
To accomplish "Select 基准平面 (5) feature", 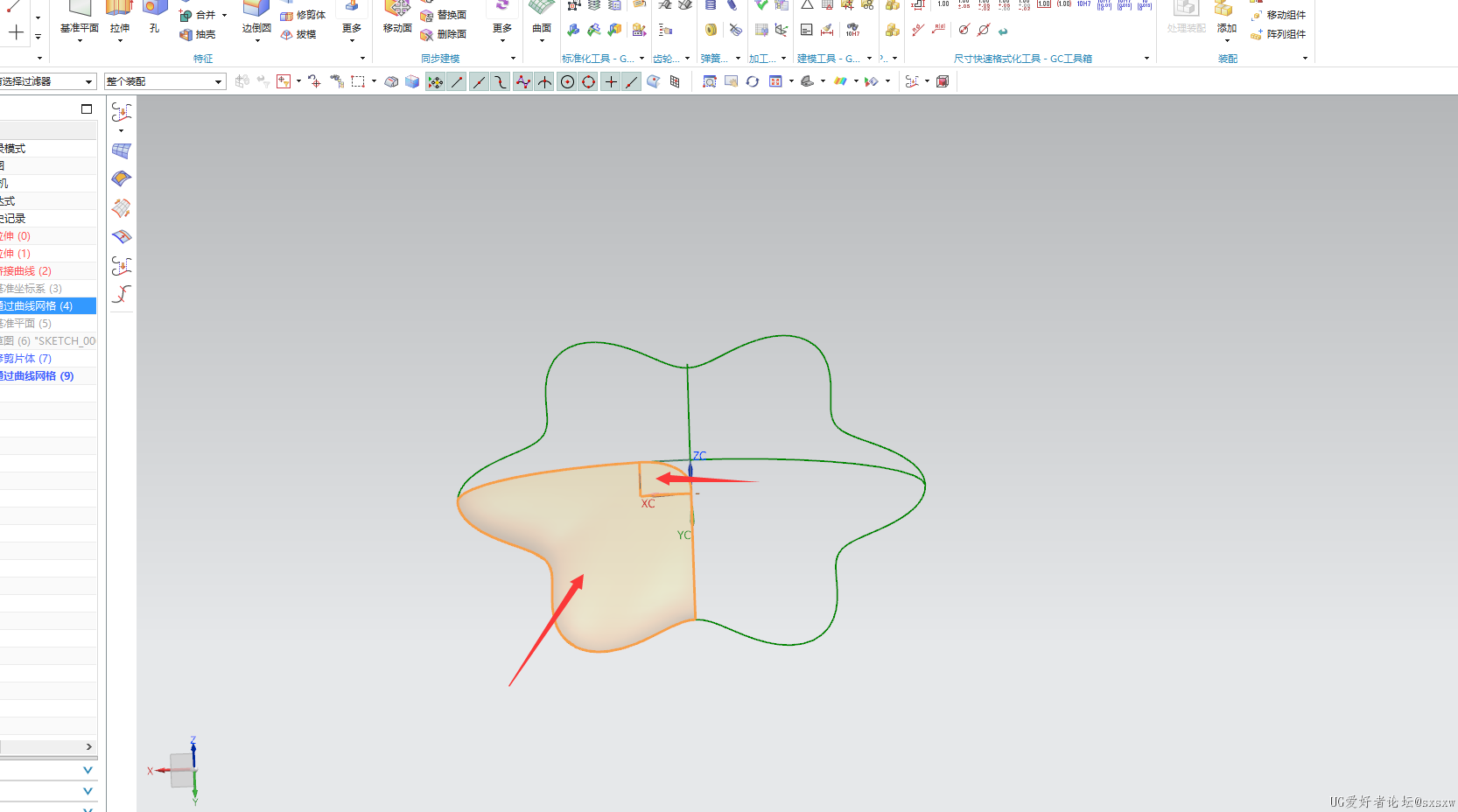I will point(48,324).
